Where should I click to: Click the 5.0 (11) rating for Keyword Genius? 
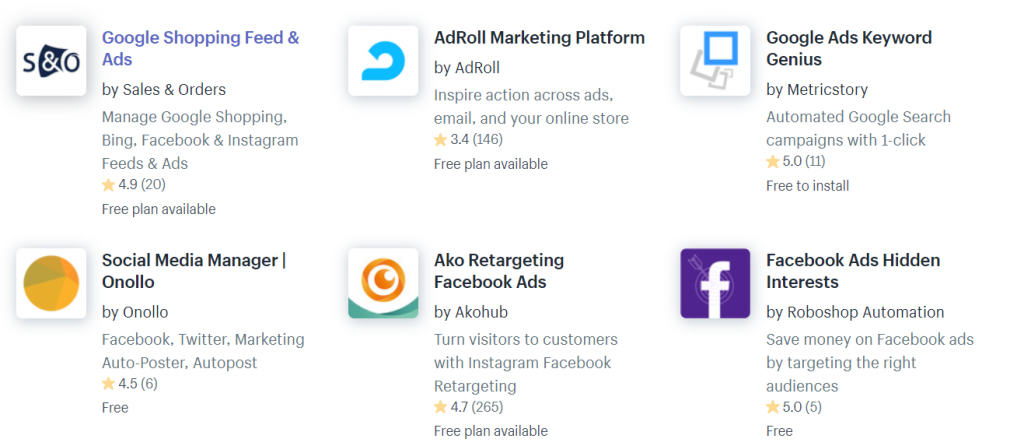click(795, 161)
